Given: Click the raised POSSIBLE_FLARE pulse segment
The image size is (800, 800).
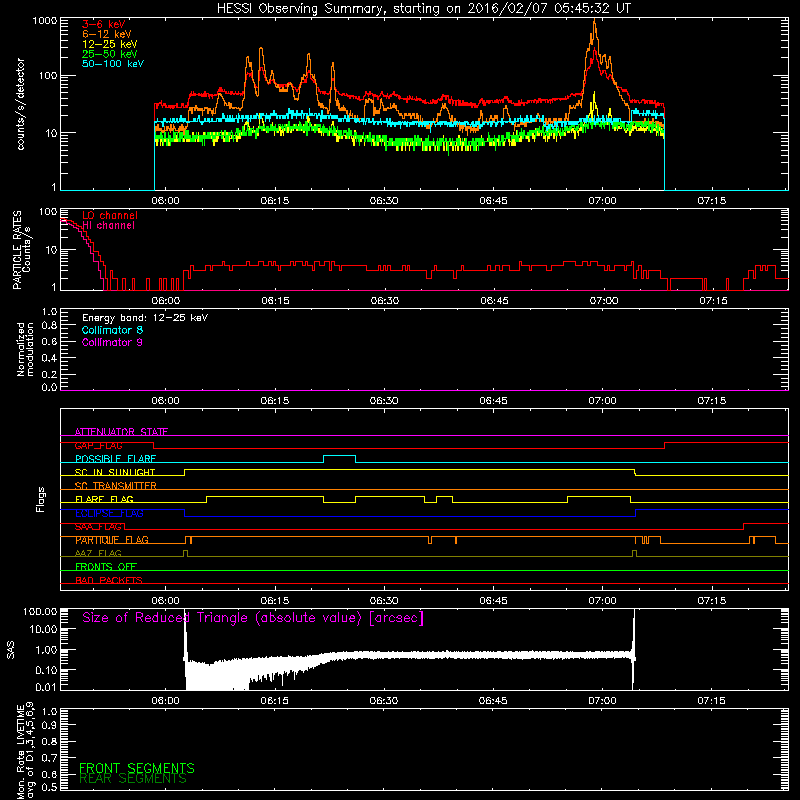Looking at the screenshot, I should coord(339,455).
